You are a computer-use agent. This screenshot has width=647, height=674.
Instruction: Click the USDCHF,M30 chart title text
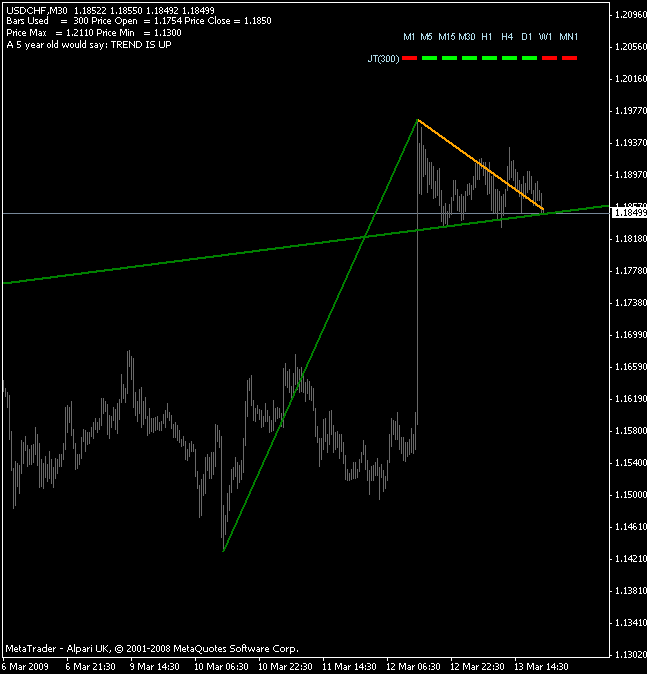[37, 10]
